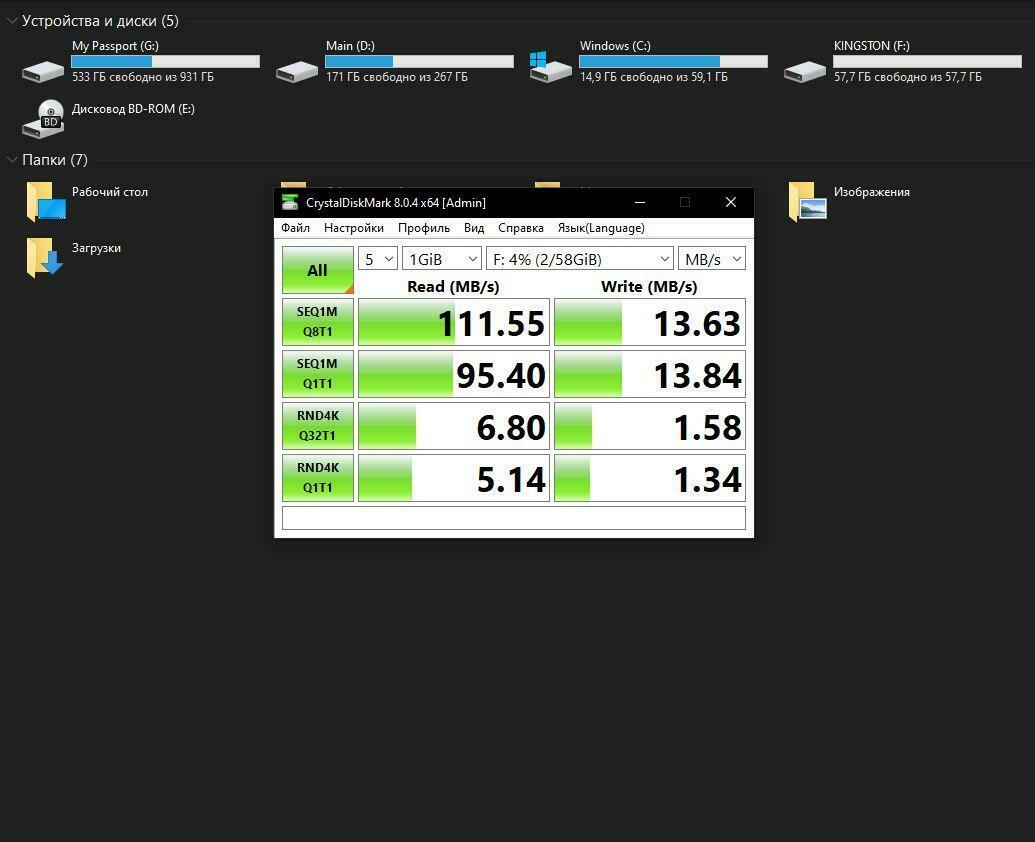Image resolution: width=1035 pixels, height=842 pixels.
Task: Open the MB/s unit dropdown
Action: (x=712, y=259)
